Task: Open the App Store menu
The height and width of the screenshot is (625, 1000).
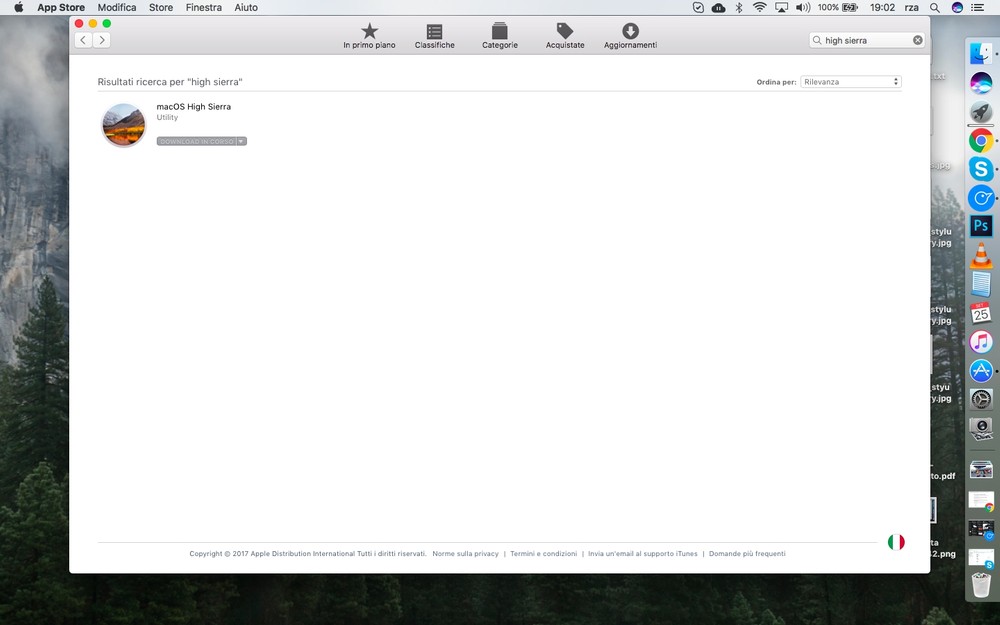Action: [x=61, y=8]
